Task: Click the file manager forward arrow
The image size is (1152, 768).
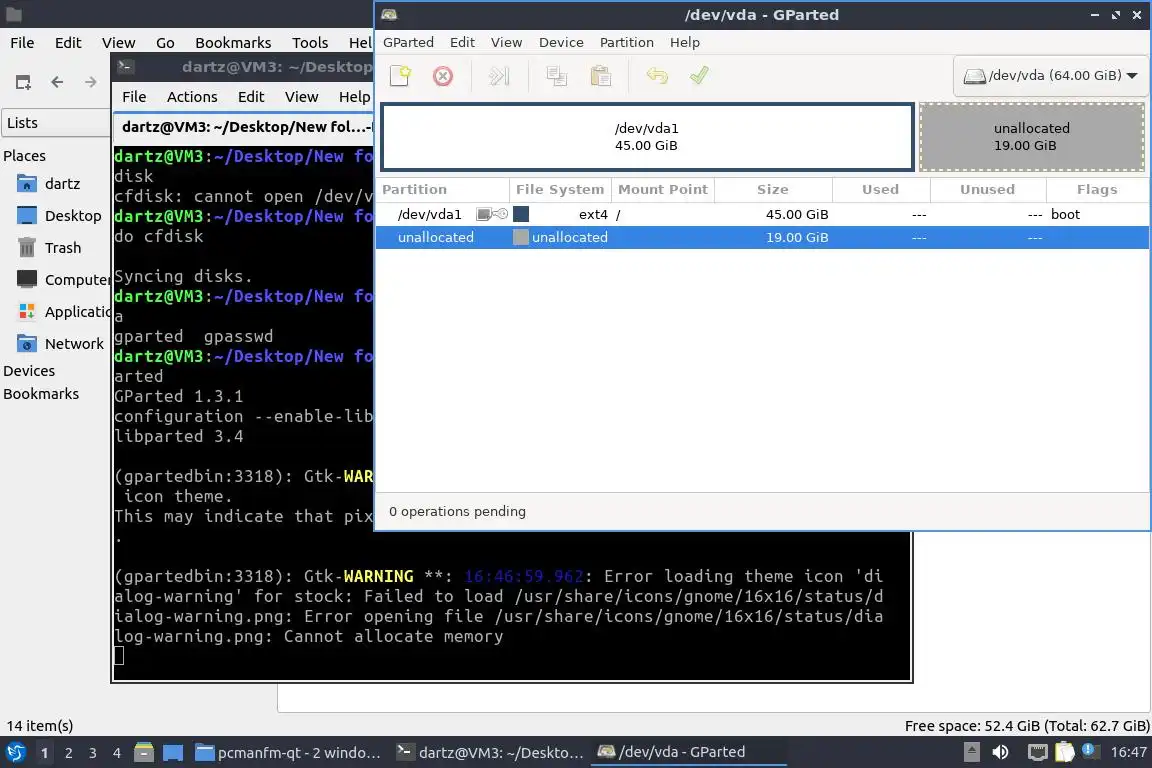Action: pos(90,82)
